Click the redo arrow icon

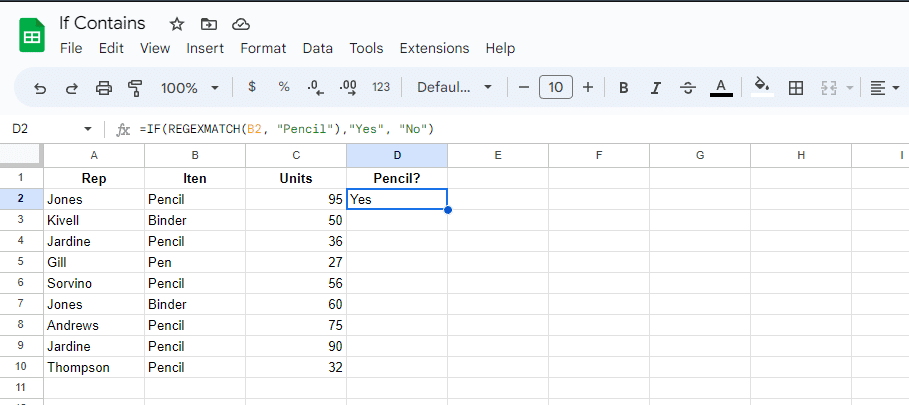72,88
